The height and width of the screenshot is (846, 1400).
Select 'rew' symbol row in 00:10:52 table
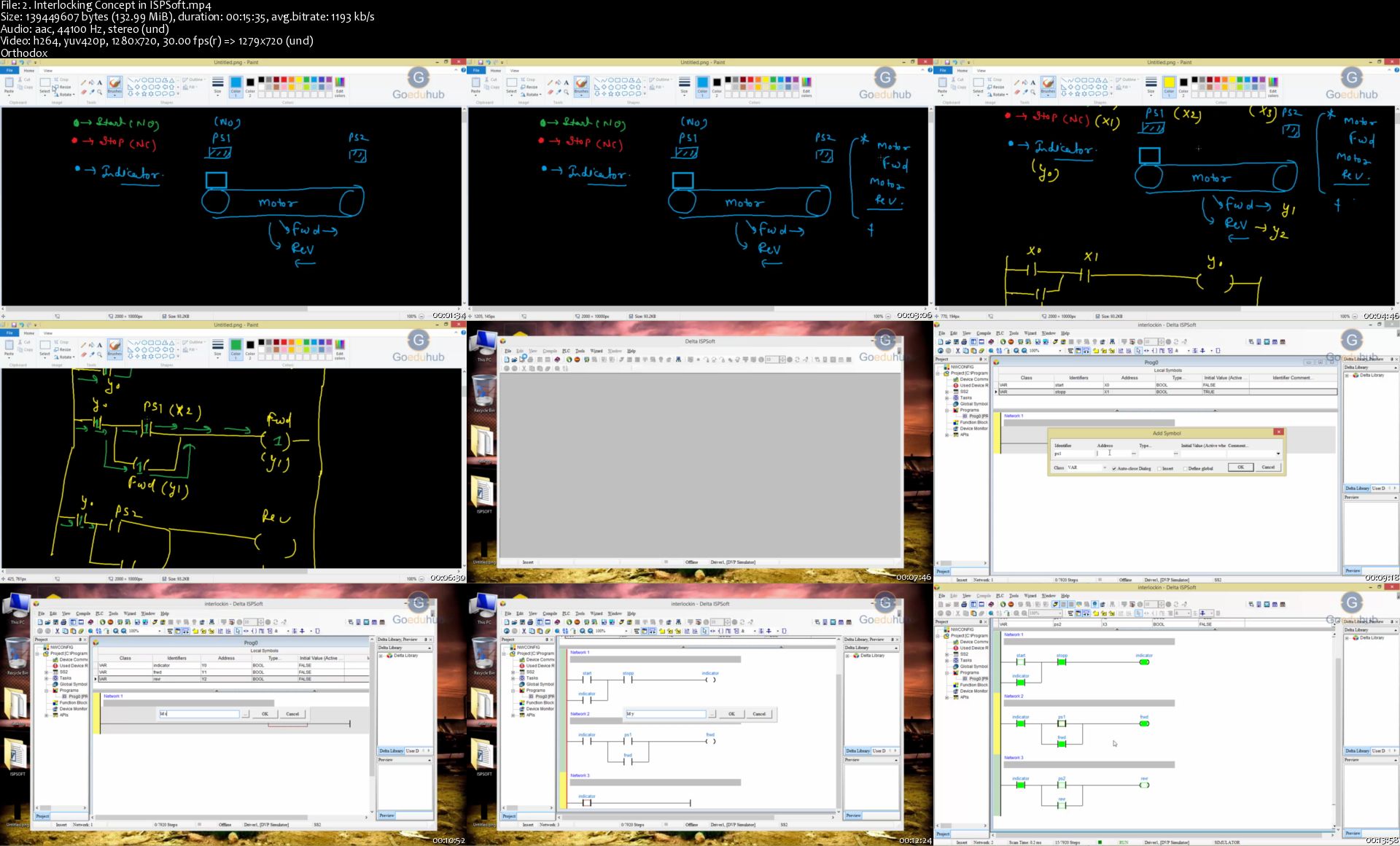pos(233,679)
